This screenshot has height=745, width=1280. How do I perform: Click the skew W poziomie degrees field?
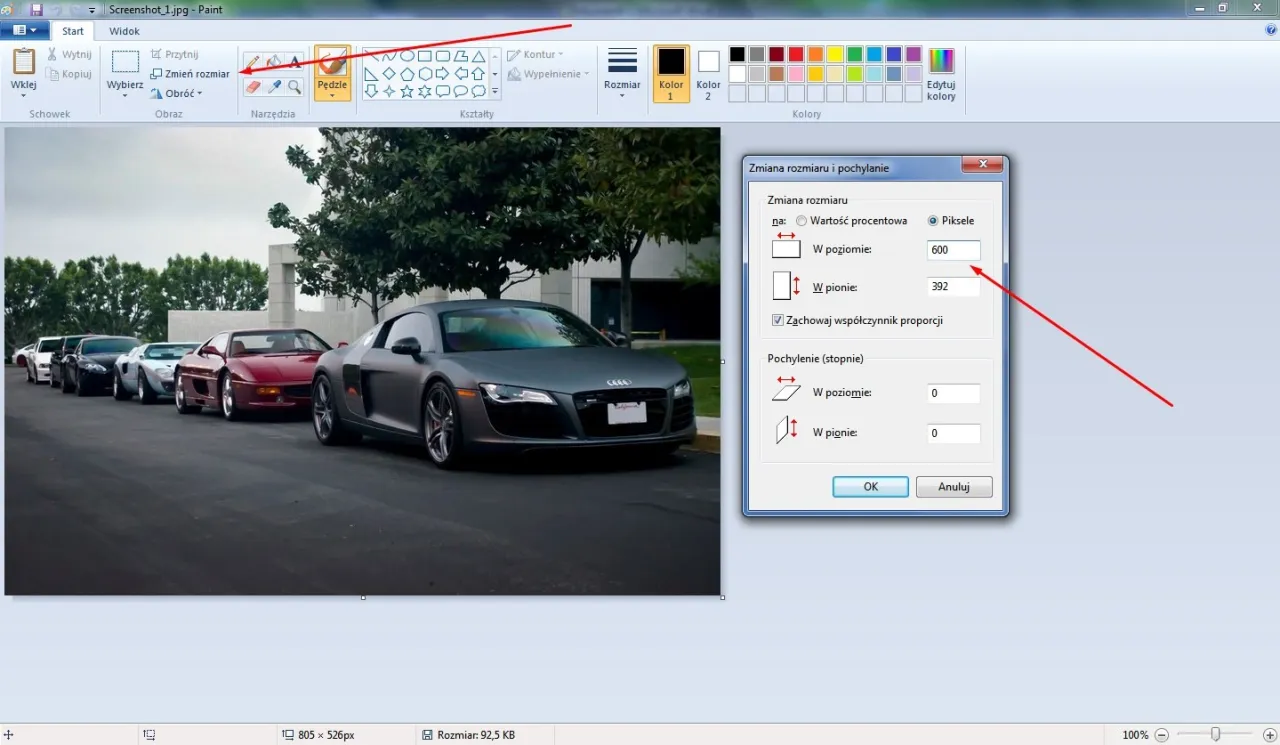953,394
